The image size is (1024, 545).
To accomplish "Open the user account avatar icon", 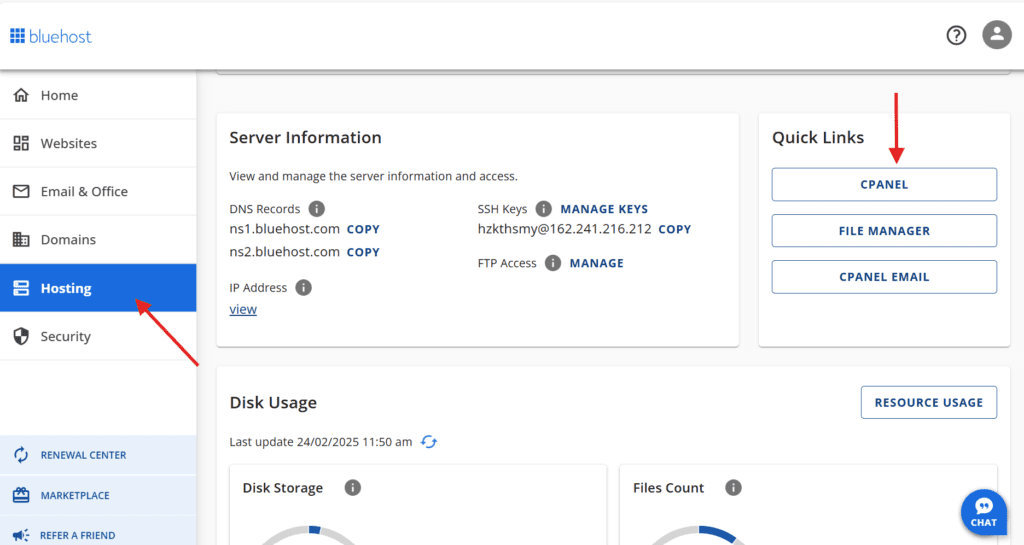I will 997,35.
